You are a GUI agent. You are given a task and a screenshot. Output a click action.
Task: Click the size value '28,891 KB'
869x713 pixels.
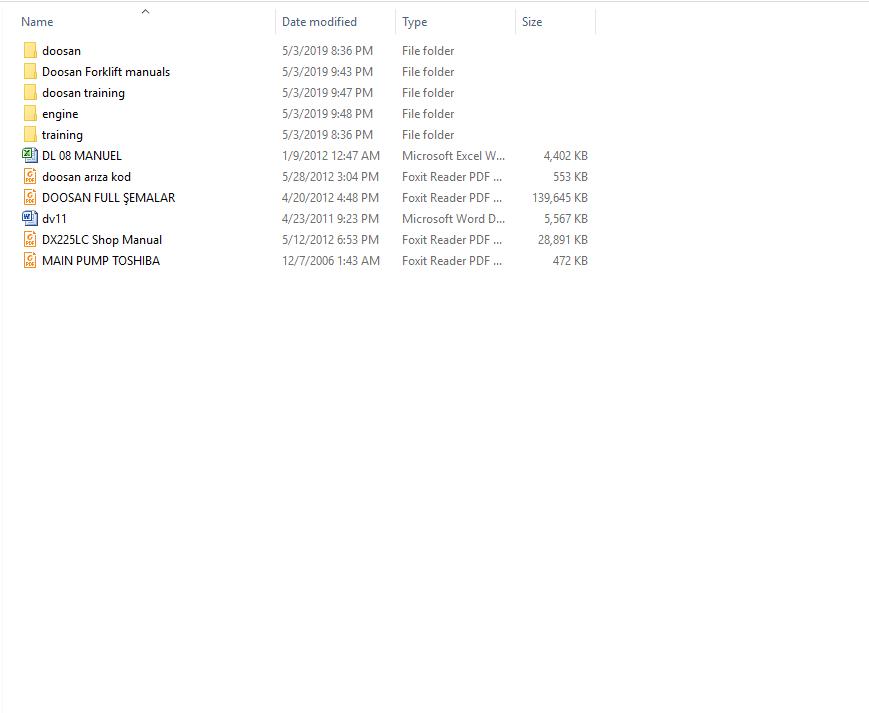click(x=563, y=240)
